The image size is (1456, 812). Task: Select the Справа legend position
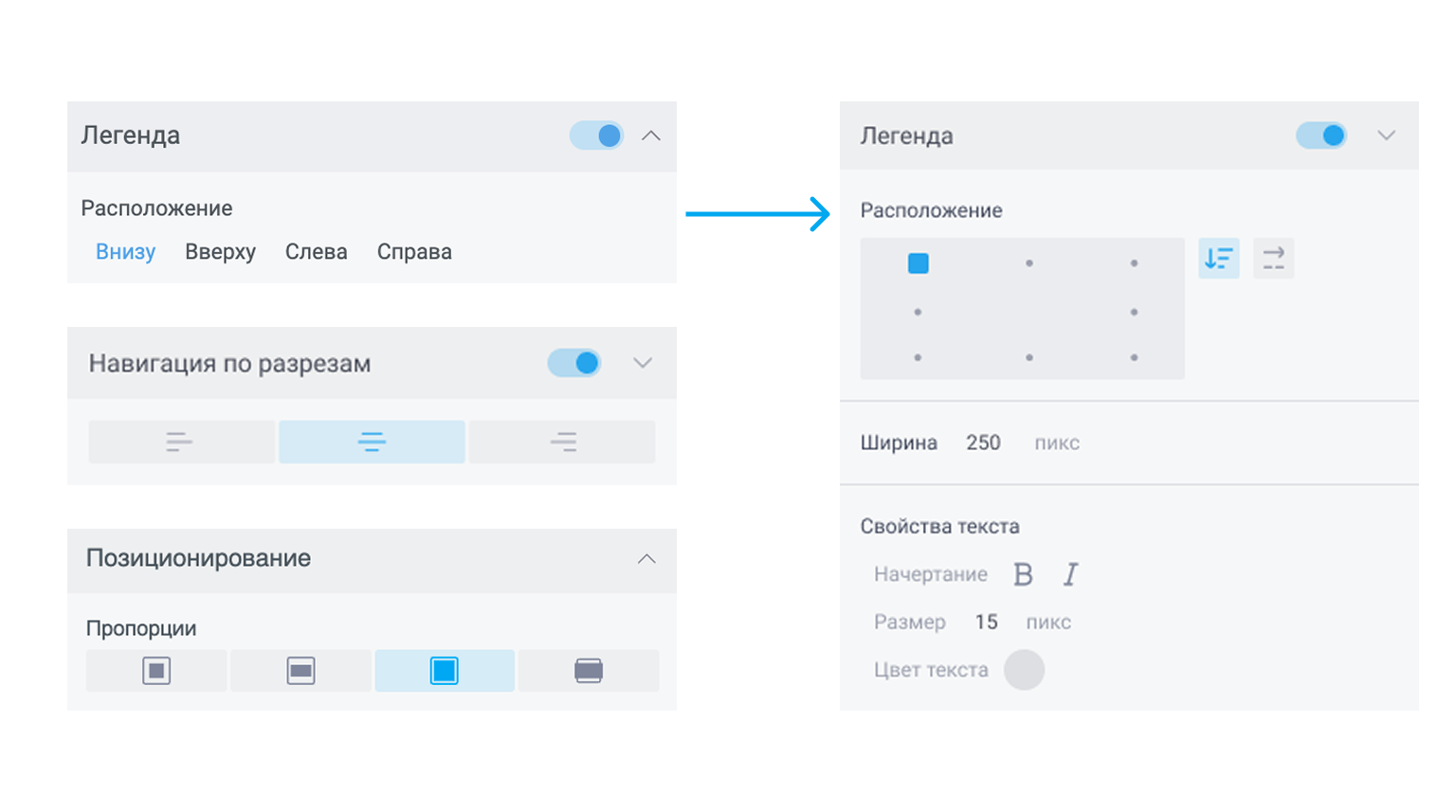point(414,252)
